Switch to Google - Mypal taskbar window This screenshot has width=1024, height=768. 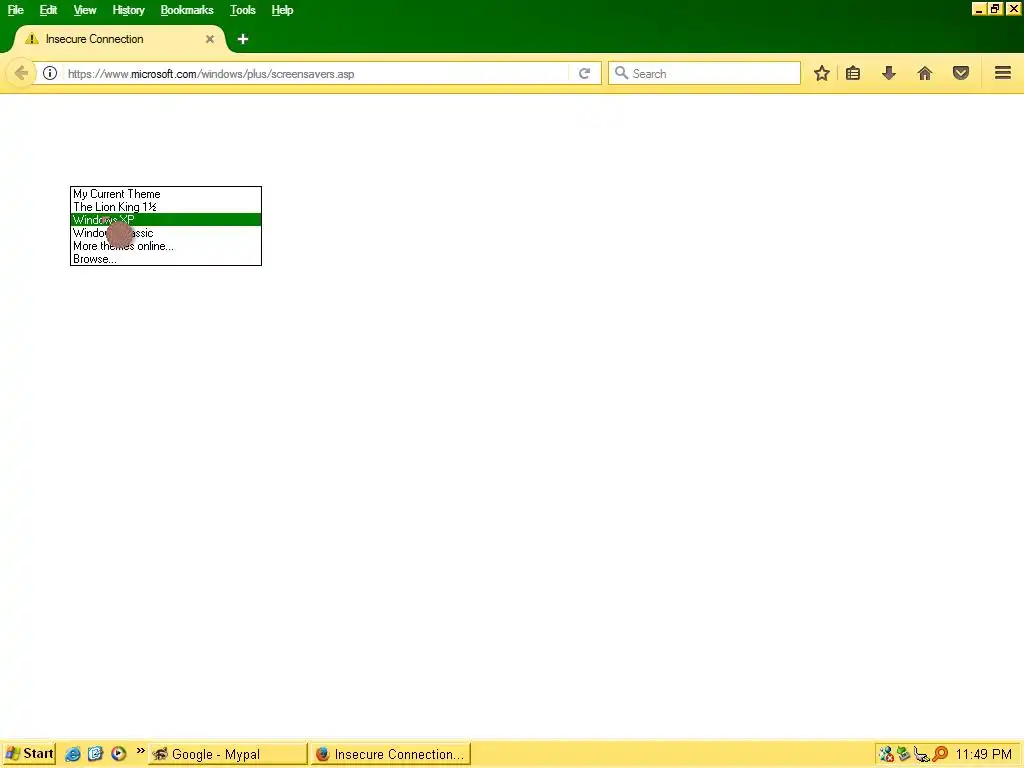click(228, 754)
